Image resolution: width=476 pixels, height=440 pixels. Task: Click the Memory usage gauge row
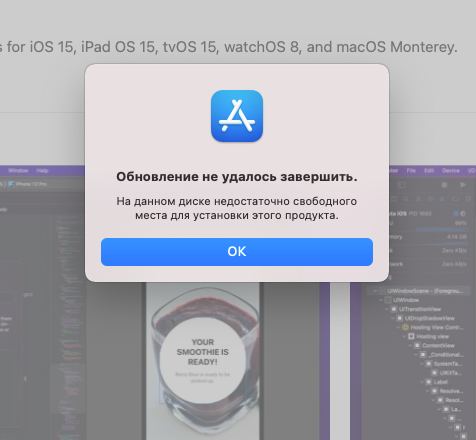point(430,237)
